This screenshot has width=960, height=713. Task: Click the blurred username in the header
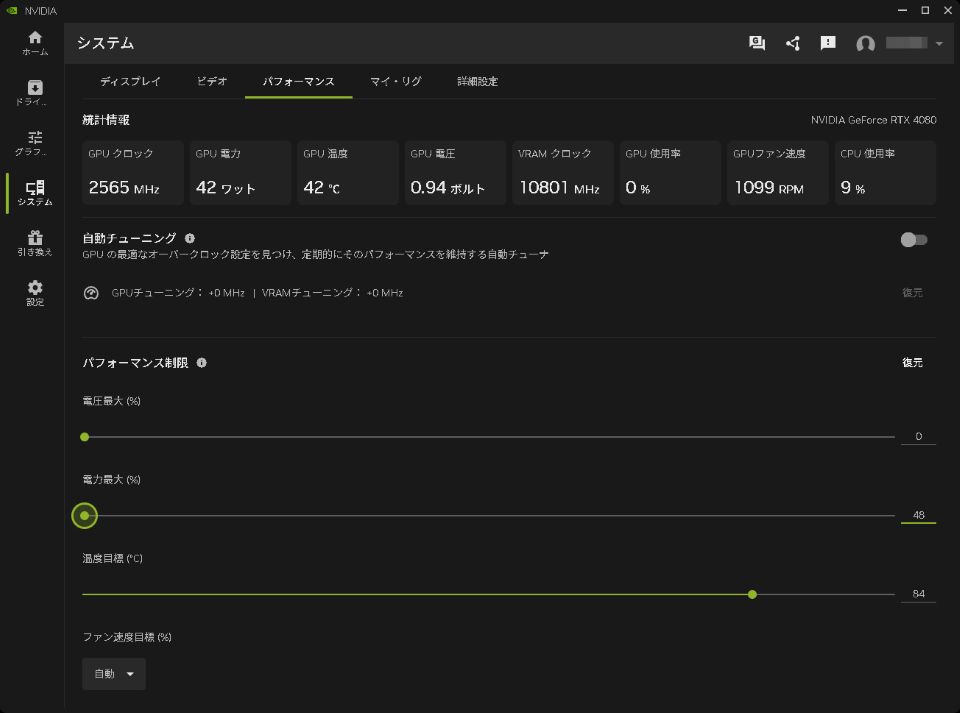point(906,43)
